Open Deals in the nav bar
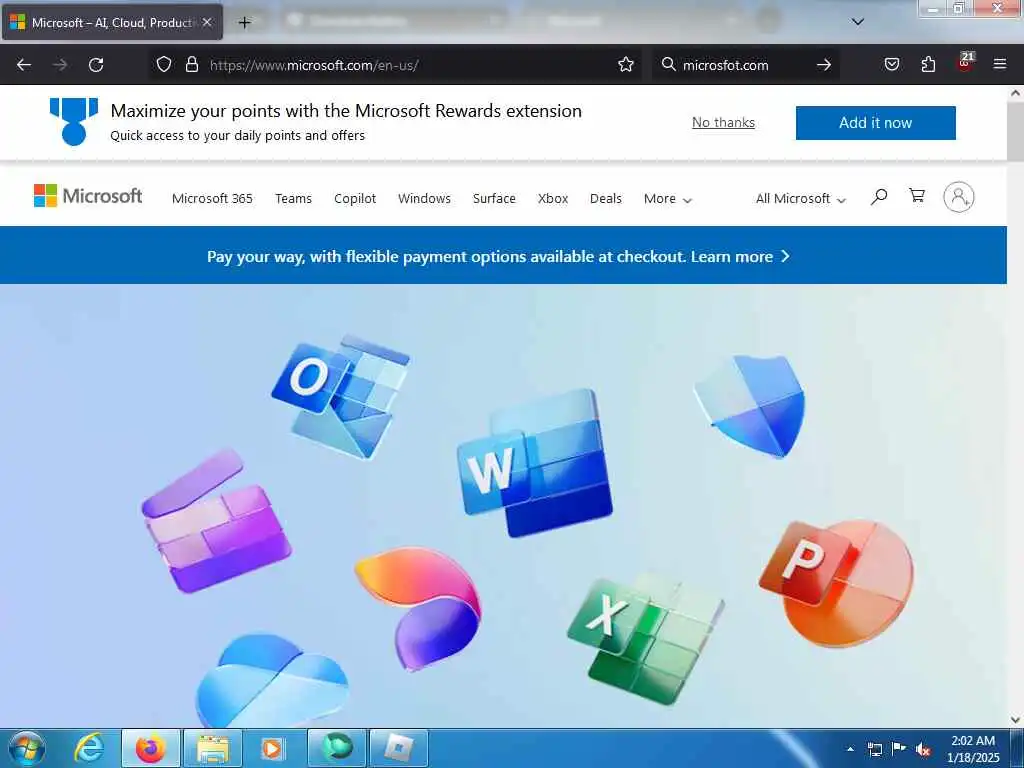Image resolution: width=1024 pixels, height=768 pixels. (605, 199)
